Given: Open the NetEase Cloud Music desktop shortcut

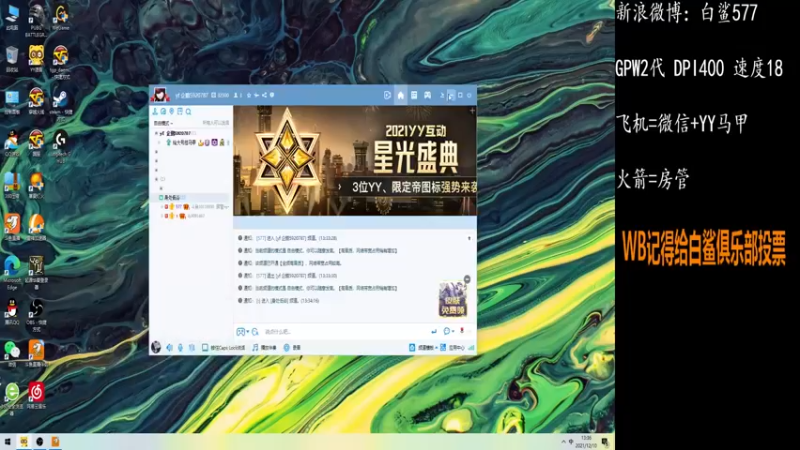Looking at the screenshot, I should (x=36, y=395).
